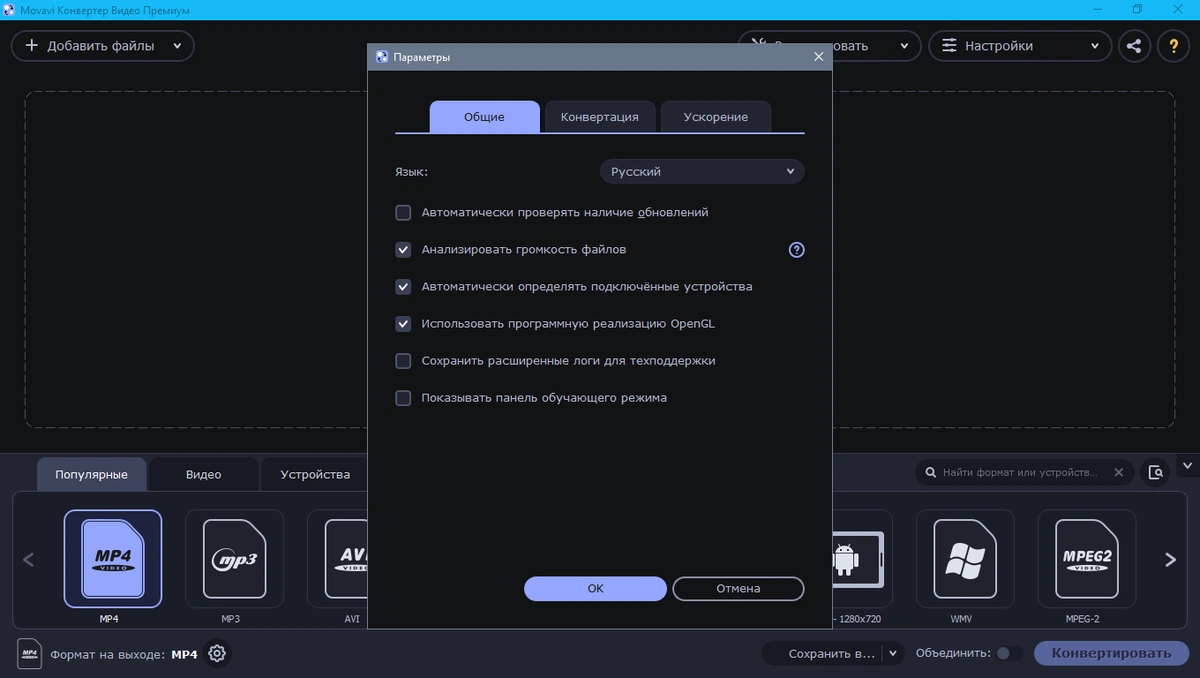This screenshot has height=678, width=1200.
Task: Expand the Сохранить в dropdown arrow
Action: click(x=893, y=654)
